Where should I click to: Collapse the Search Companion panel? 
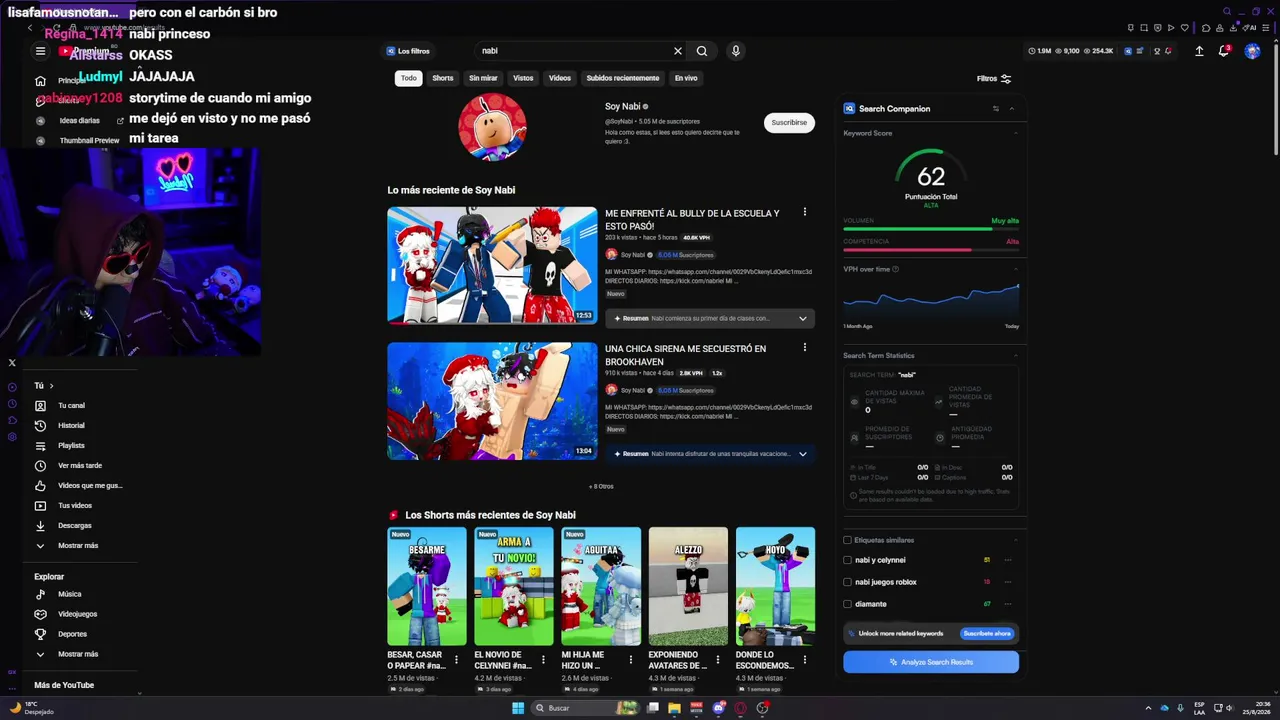click(1012, 108)
